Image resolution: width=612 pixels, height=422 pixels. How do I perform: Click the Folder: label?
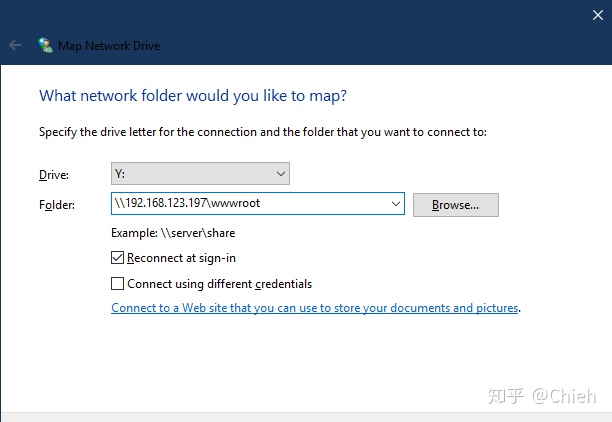[x=57, y=205]
